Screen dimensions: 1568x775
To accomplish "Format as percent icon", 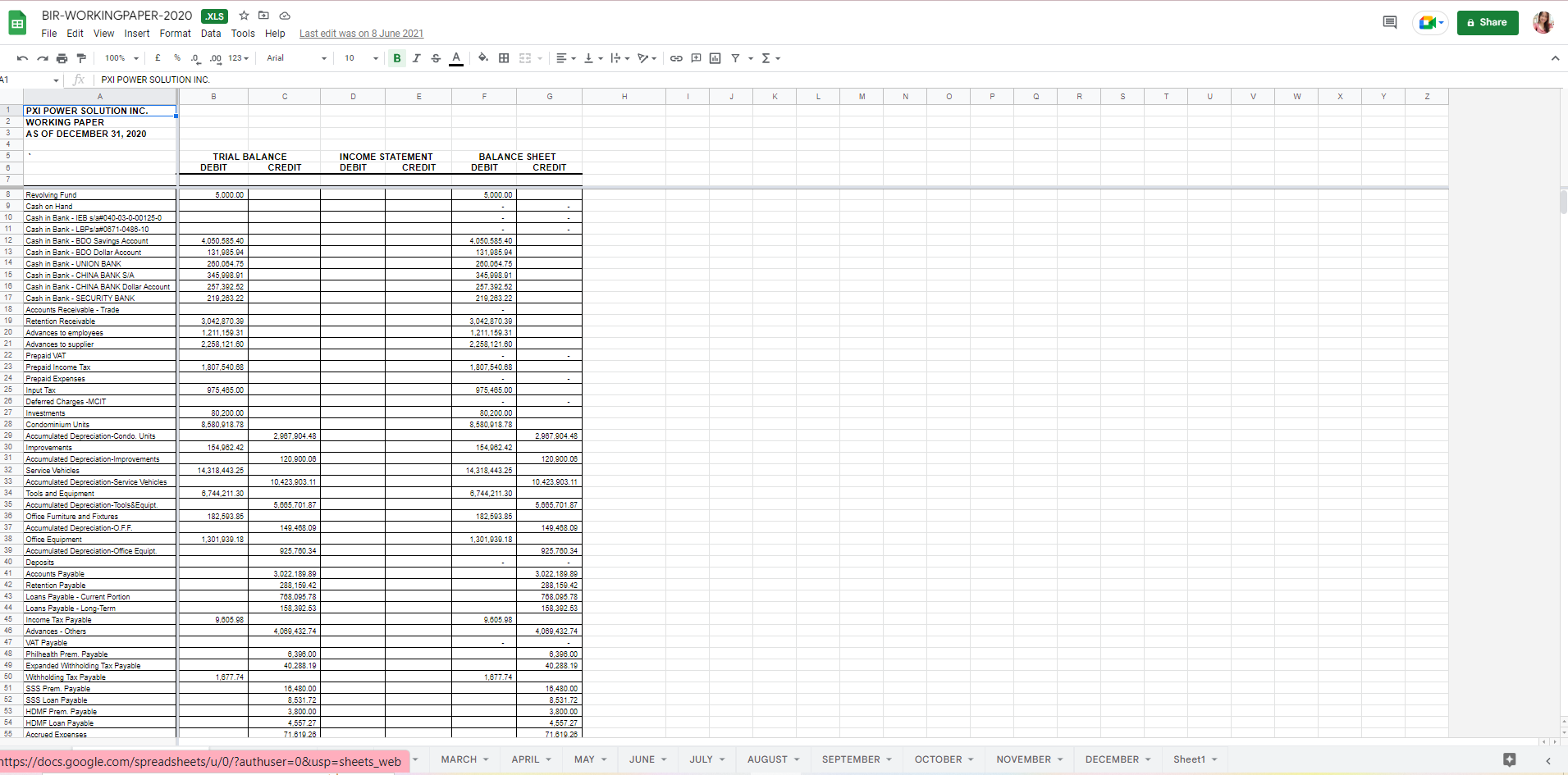I will [x=177, y=58].
